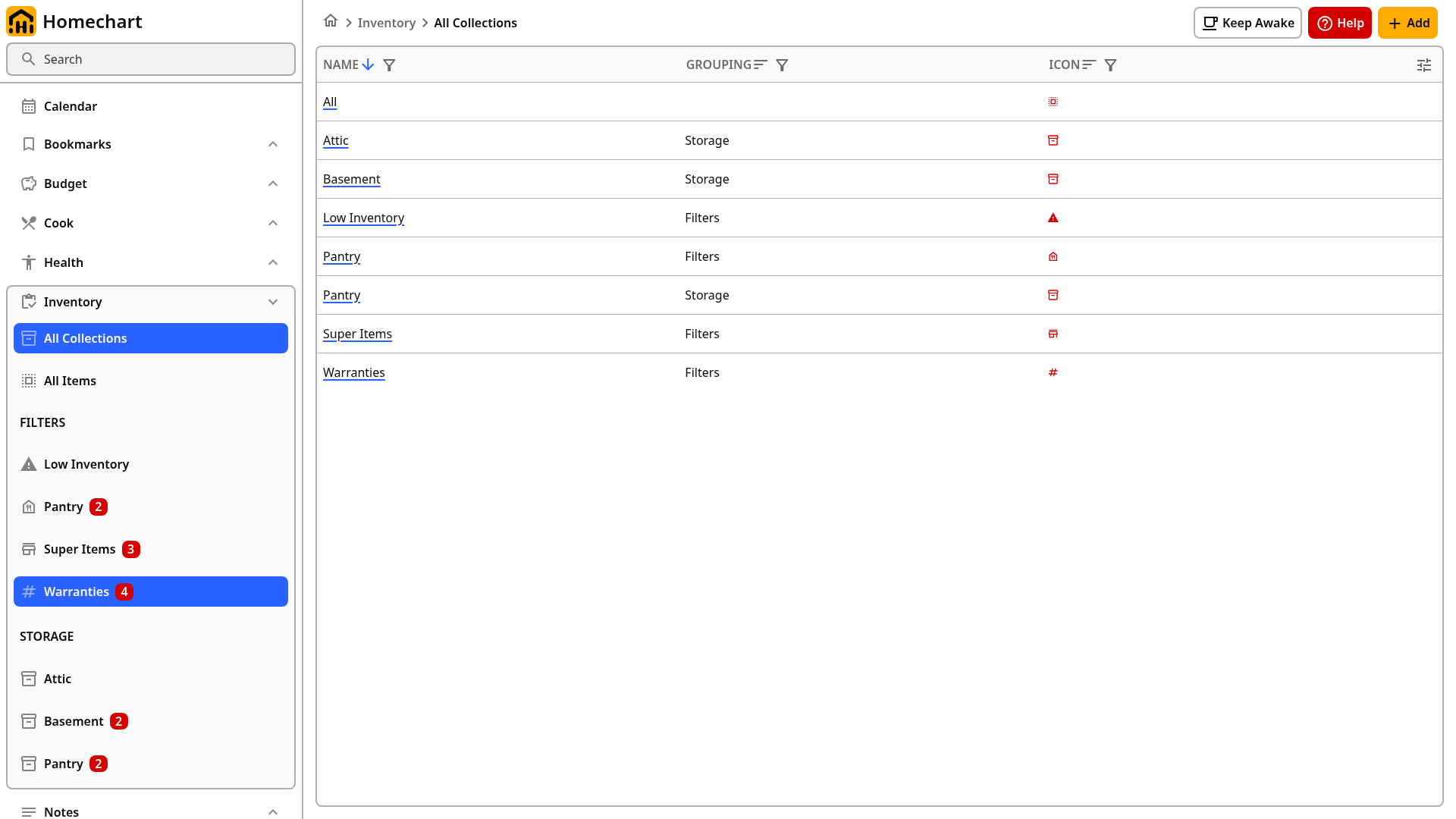Click the Homechart logo
Screen dimensions: 1456x819
coord(21,21)
